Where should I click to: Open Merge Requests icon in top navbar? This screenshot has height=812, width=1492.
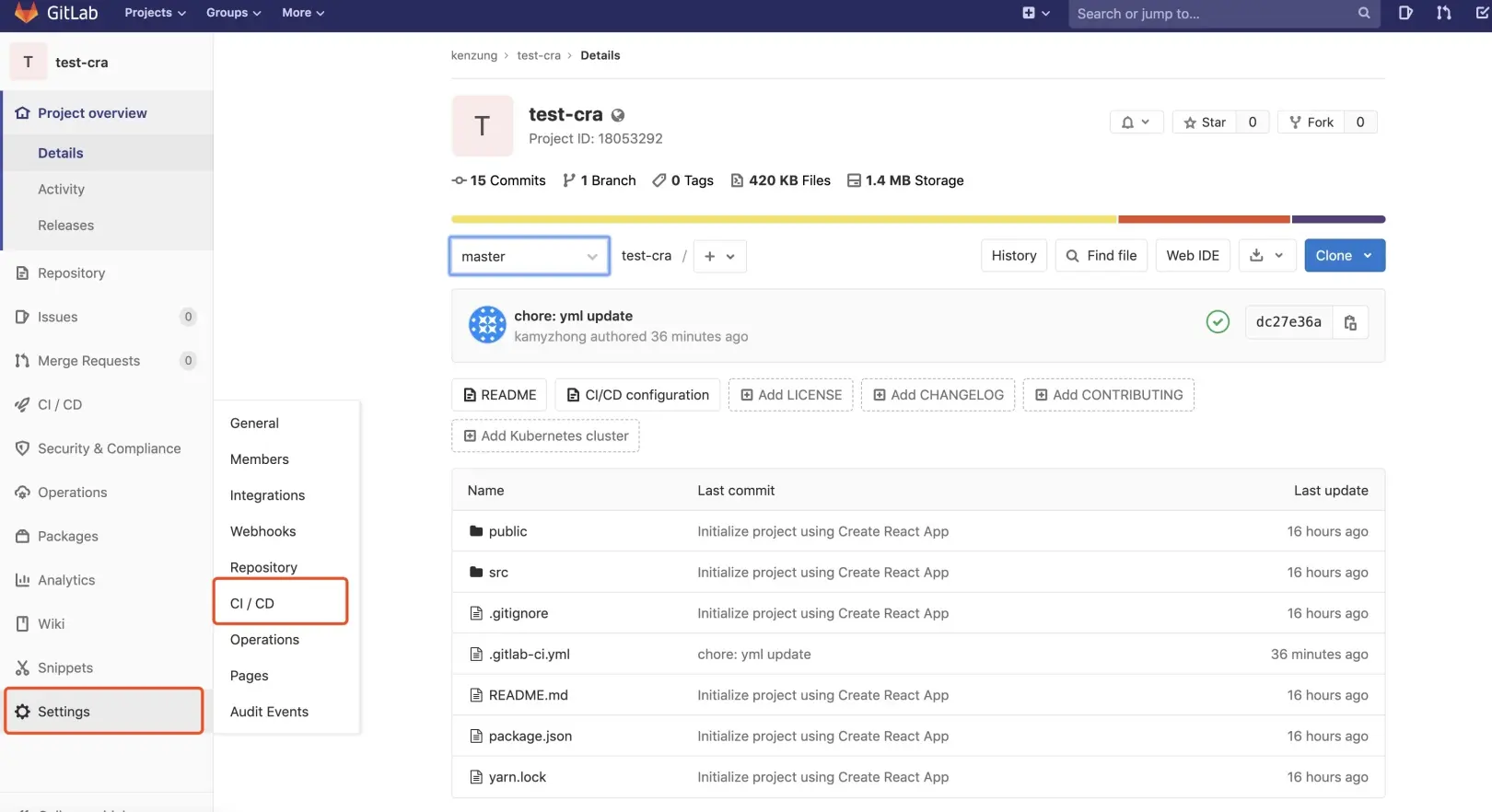pos(1444,13)
